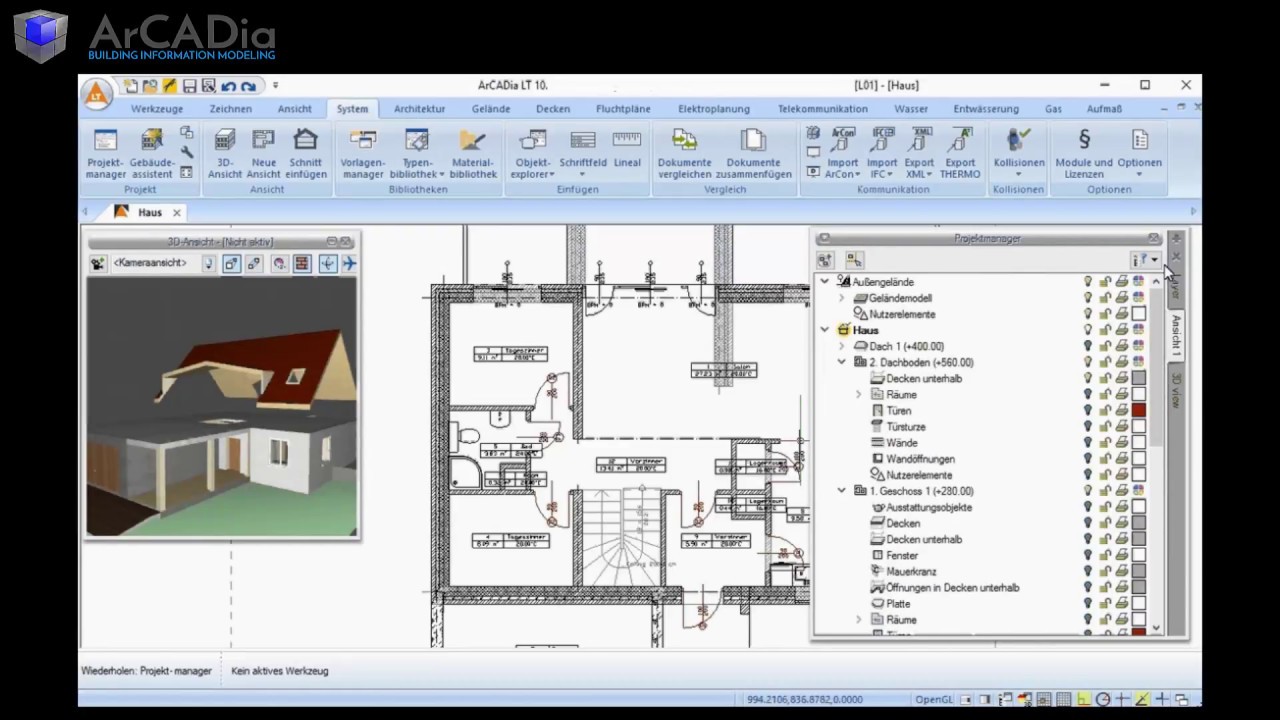Click the Save disk icon in quick access toolbar
Image resolution: width=1280 pixels, height=720 pixels.
pyautogui.click(x=189, y=86)
